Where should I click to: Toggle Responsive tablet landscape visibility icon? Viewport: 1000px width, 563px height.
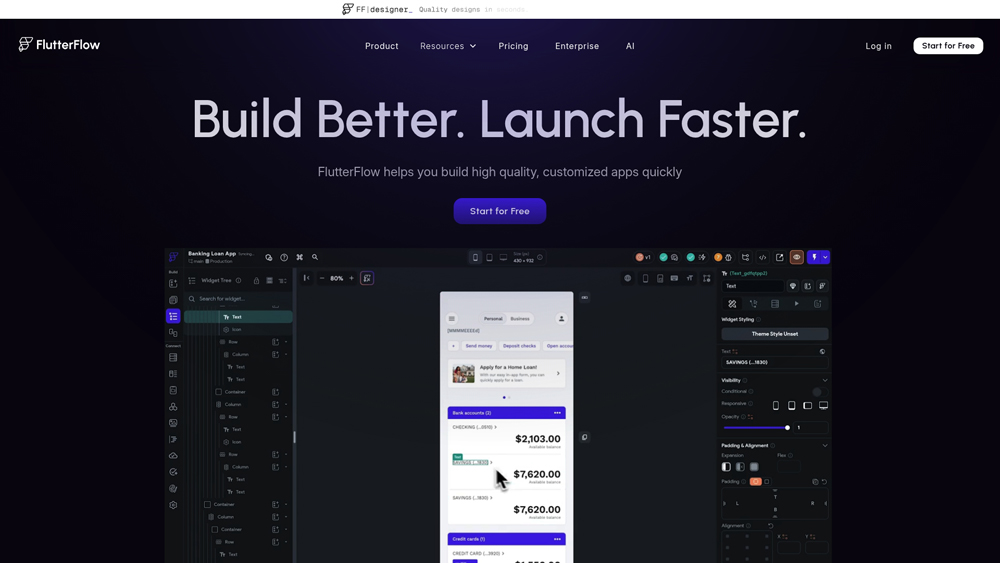807,406
